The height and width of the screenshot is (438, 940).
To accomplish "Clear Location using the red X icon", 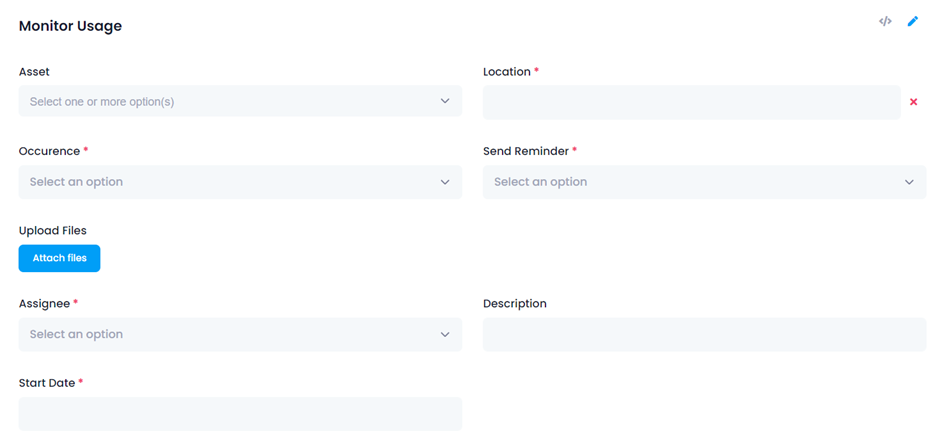I will (x=914, y=102).
